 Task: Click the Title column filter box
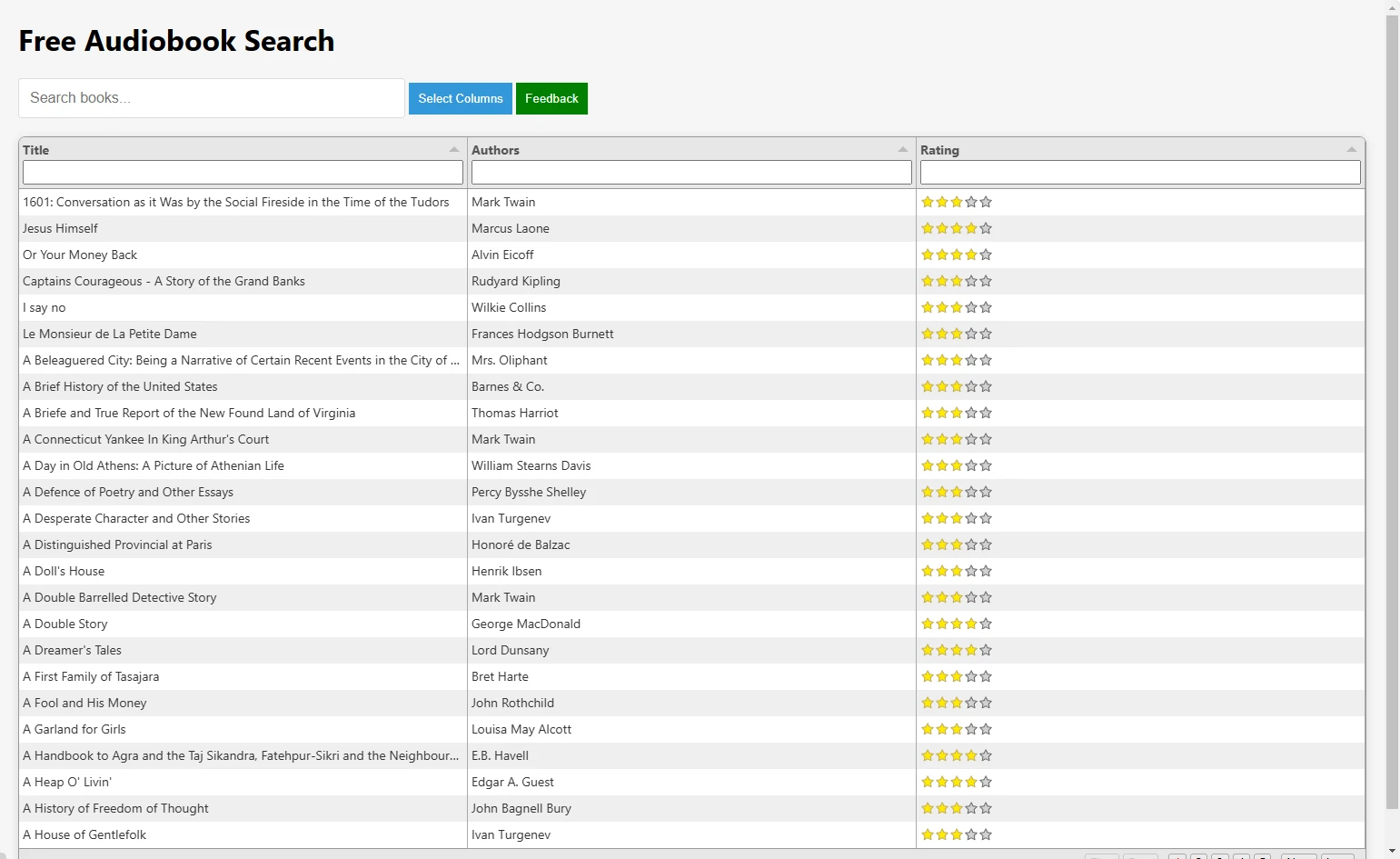coord(243,173)
